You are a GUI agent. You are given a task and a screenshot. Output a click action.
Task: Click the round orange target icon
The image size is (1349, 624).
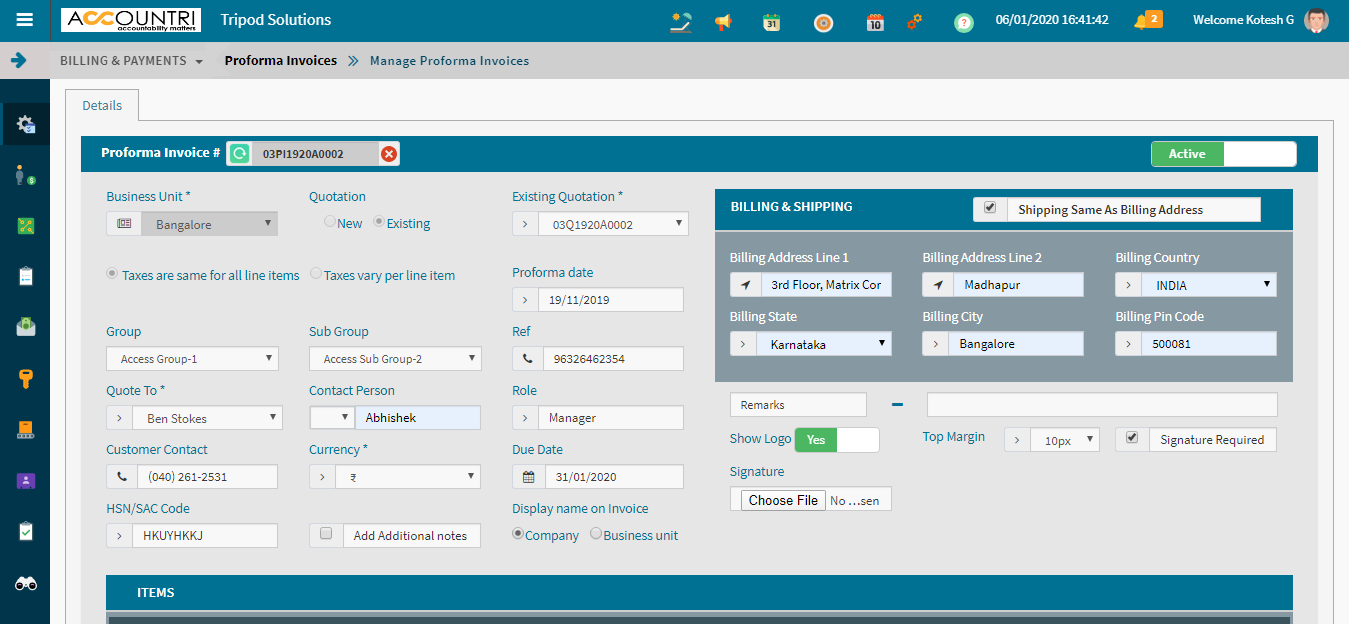pyautogui.click(x=823, y=21)
